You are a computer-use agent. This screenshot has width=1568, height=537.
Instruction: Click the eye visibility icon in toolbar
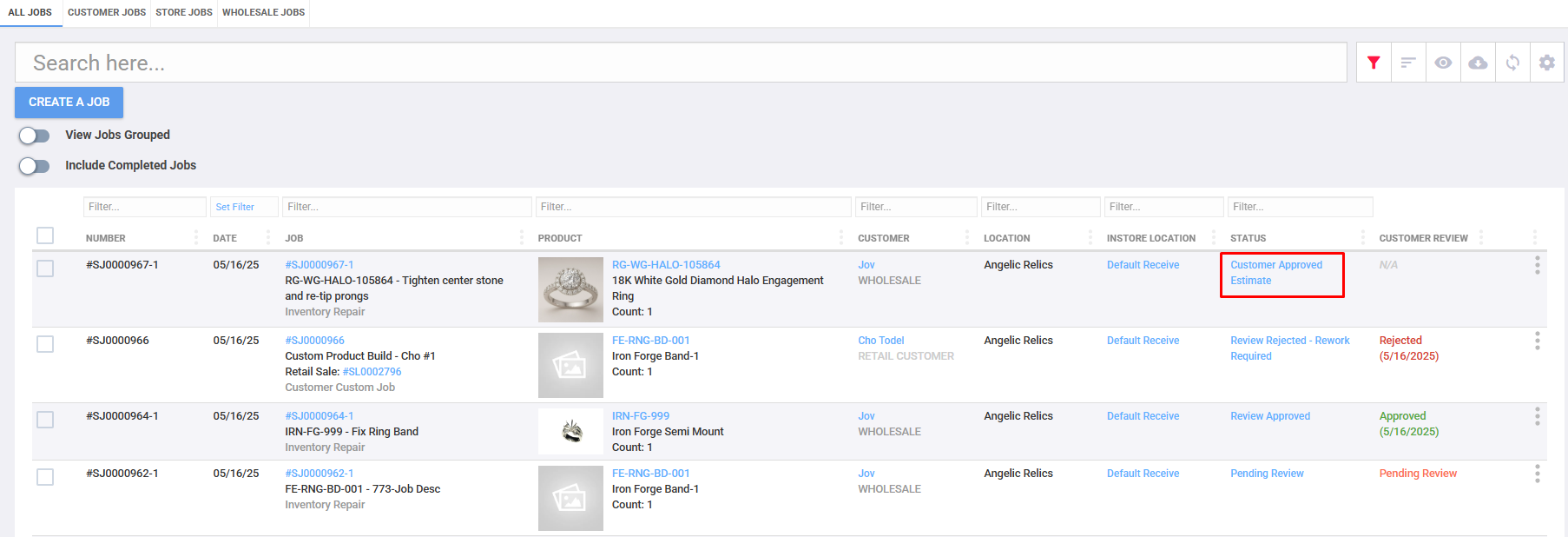(1443, 63)
